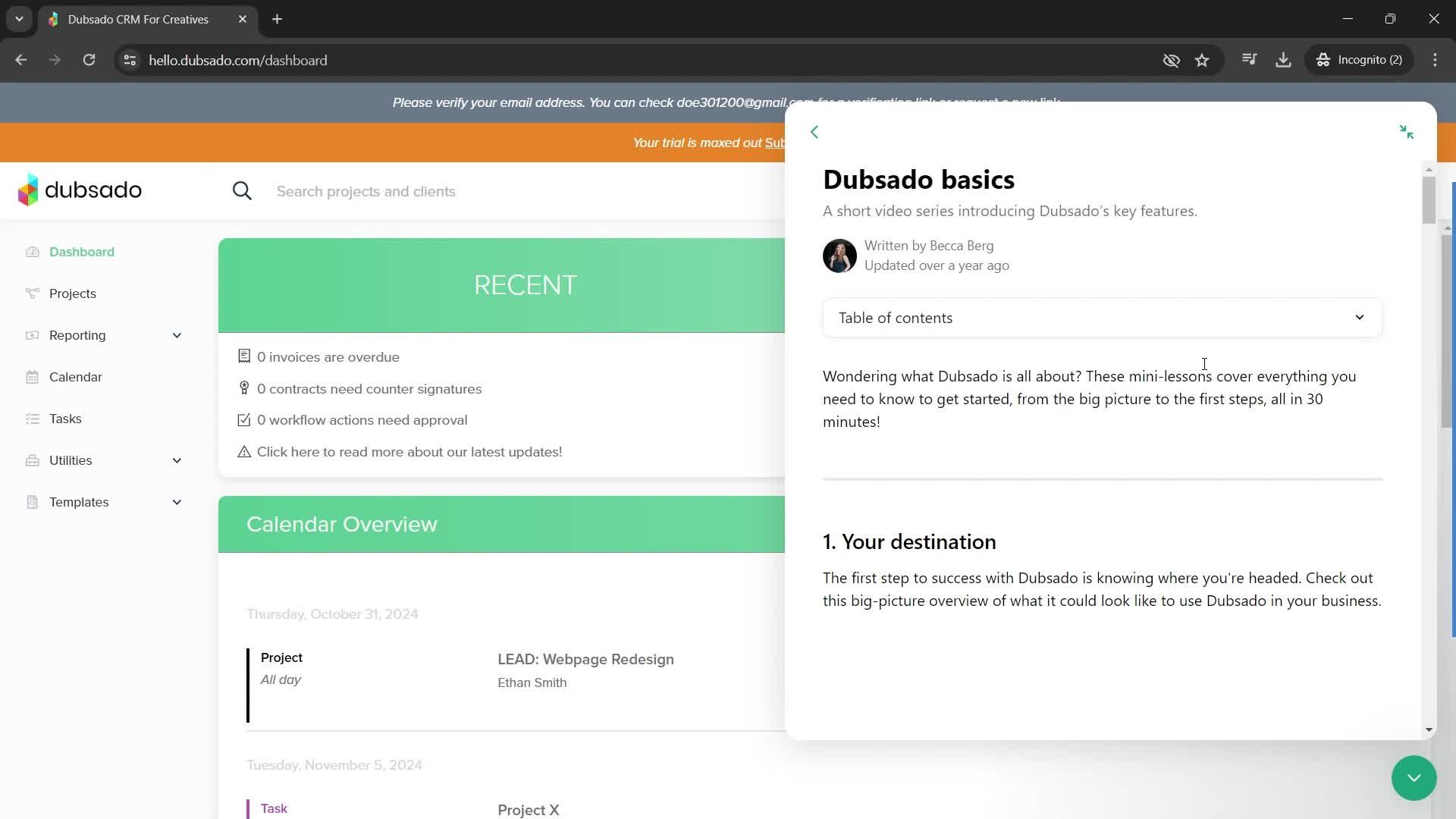
Task: Click the Dashboard sidebar icon
Action: pos(32,252)
